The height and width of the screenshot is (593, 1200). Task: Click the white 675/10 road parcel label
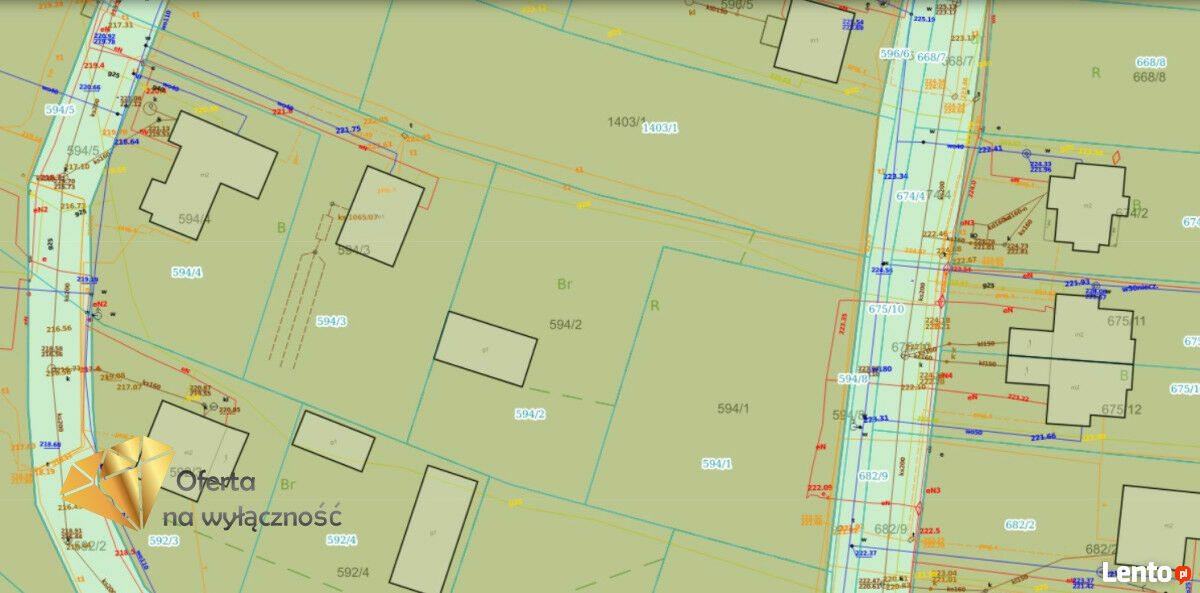[886, 309]
